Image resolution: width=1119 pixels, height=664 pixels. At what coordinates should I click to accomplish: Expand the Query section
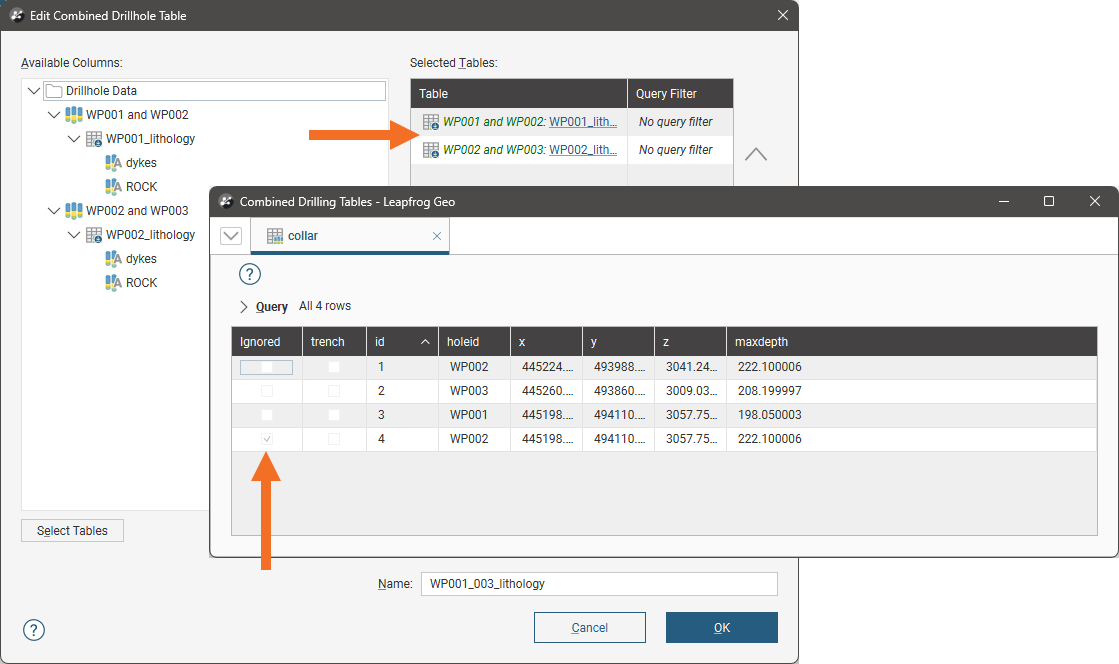point(244,307)
